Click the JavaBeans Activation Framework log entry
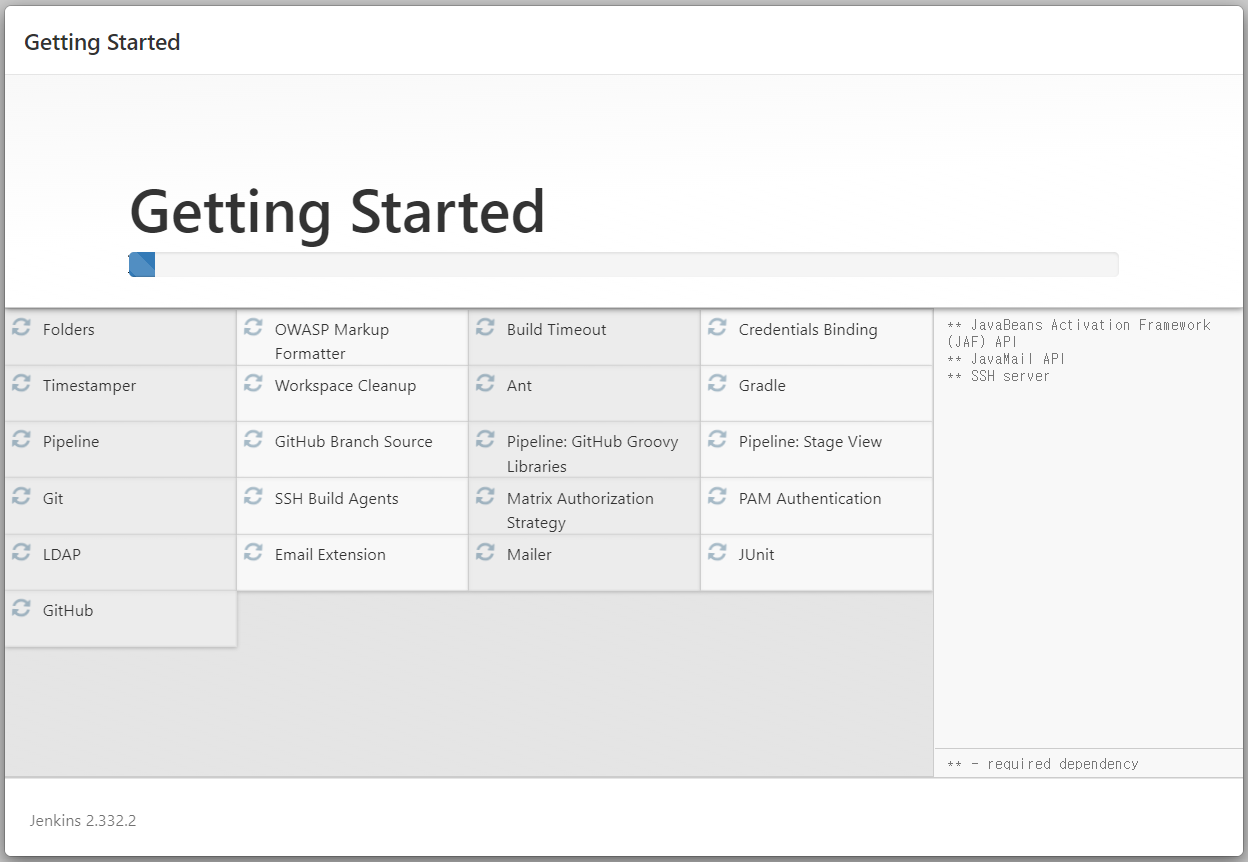Screen dimensions: 1248x862 click(x=1078, y=333)
